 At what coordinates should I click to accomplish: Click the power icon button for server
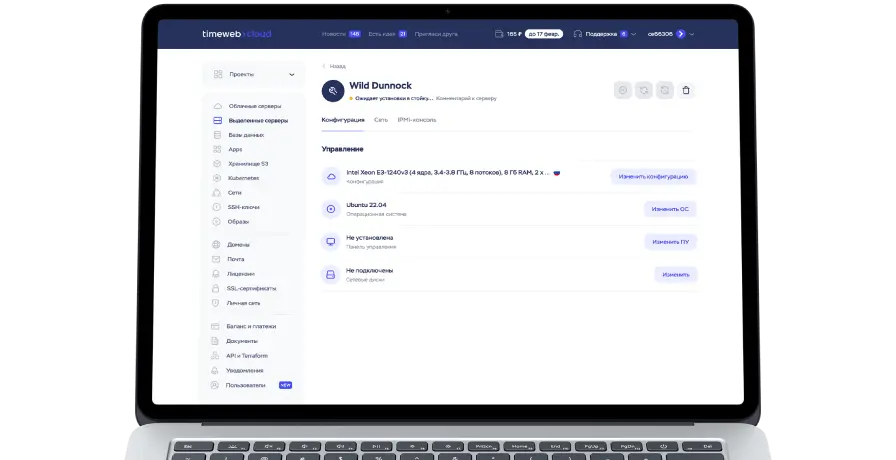(x=623, y=90)
